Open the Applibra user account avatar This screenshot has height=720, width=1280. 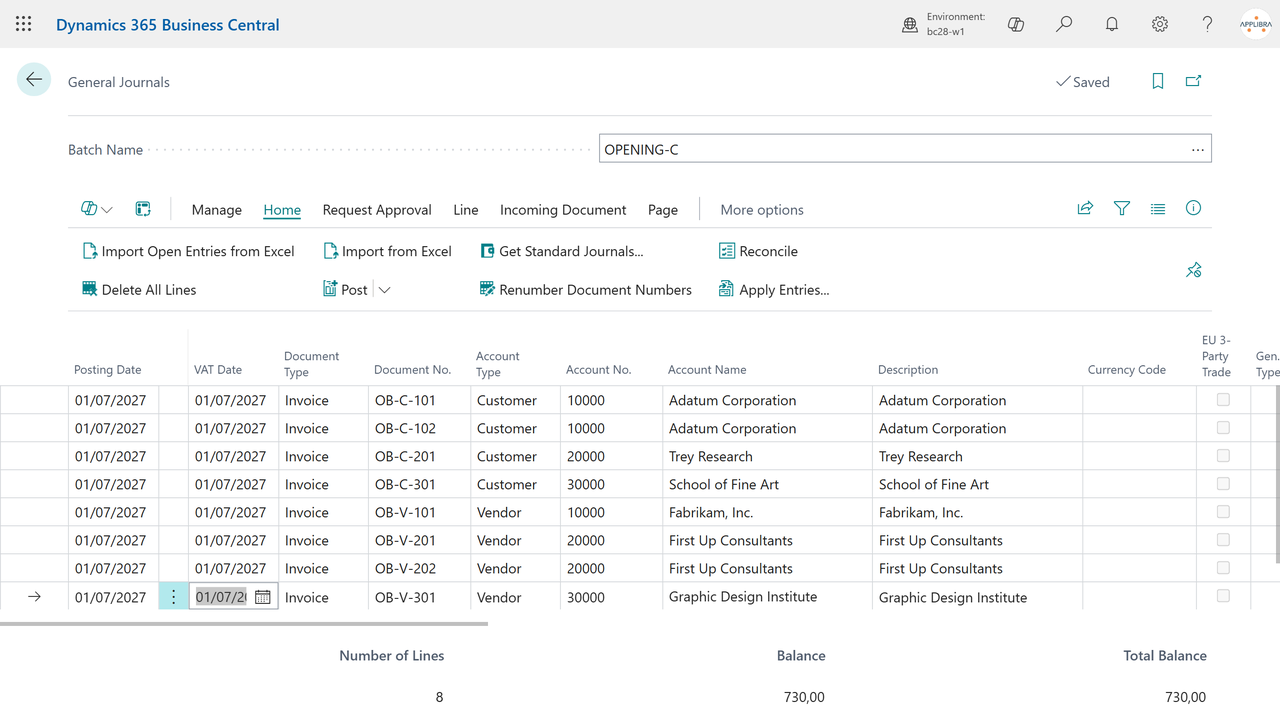pos(1256,24)
